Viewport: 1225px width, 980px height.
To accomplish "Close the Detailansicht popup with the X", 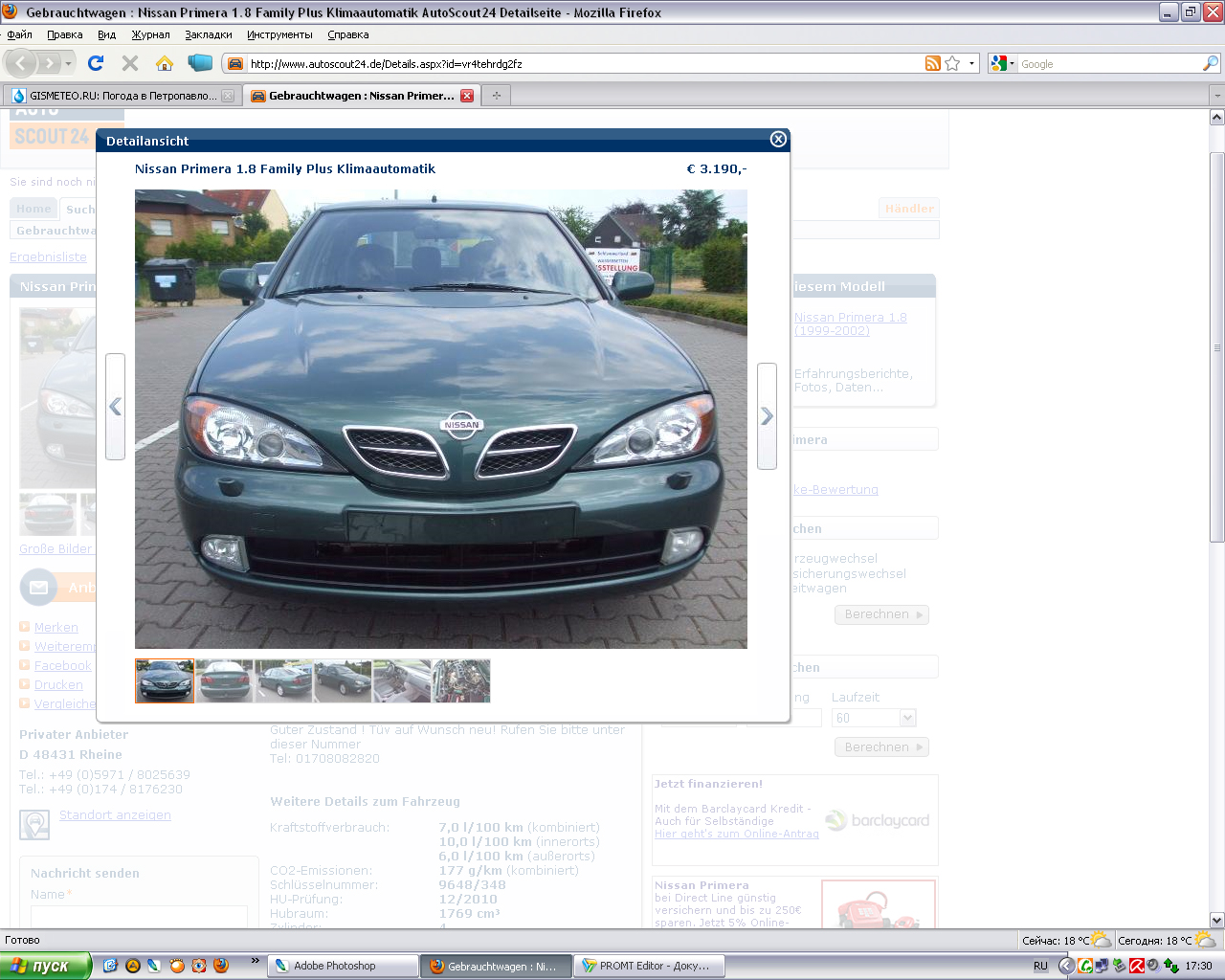I will [x=778, y=140].
